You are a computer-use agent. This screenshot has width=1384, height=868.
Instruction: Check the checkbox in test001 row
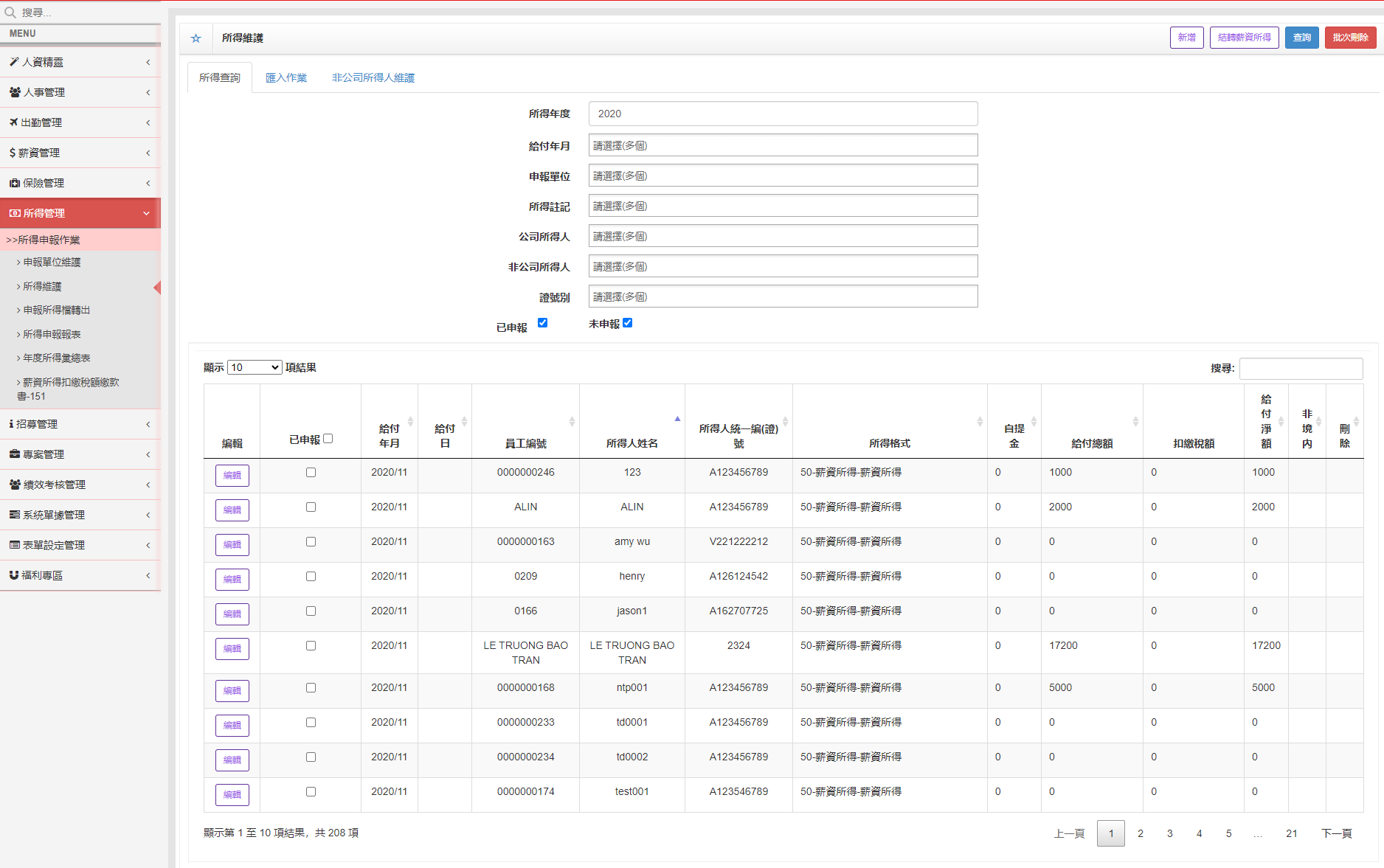(311, 792)
